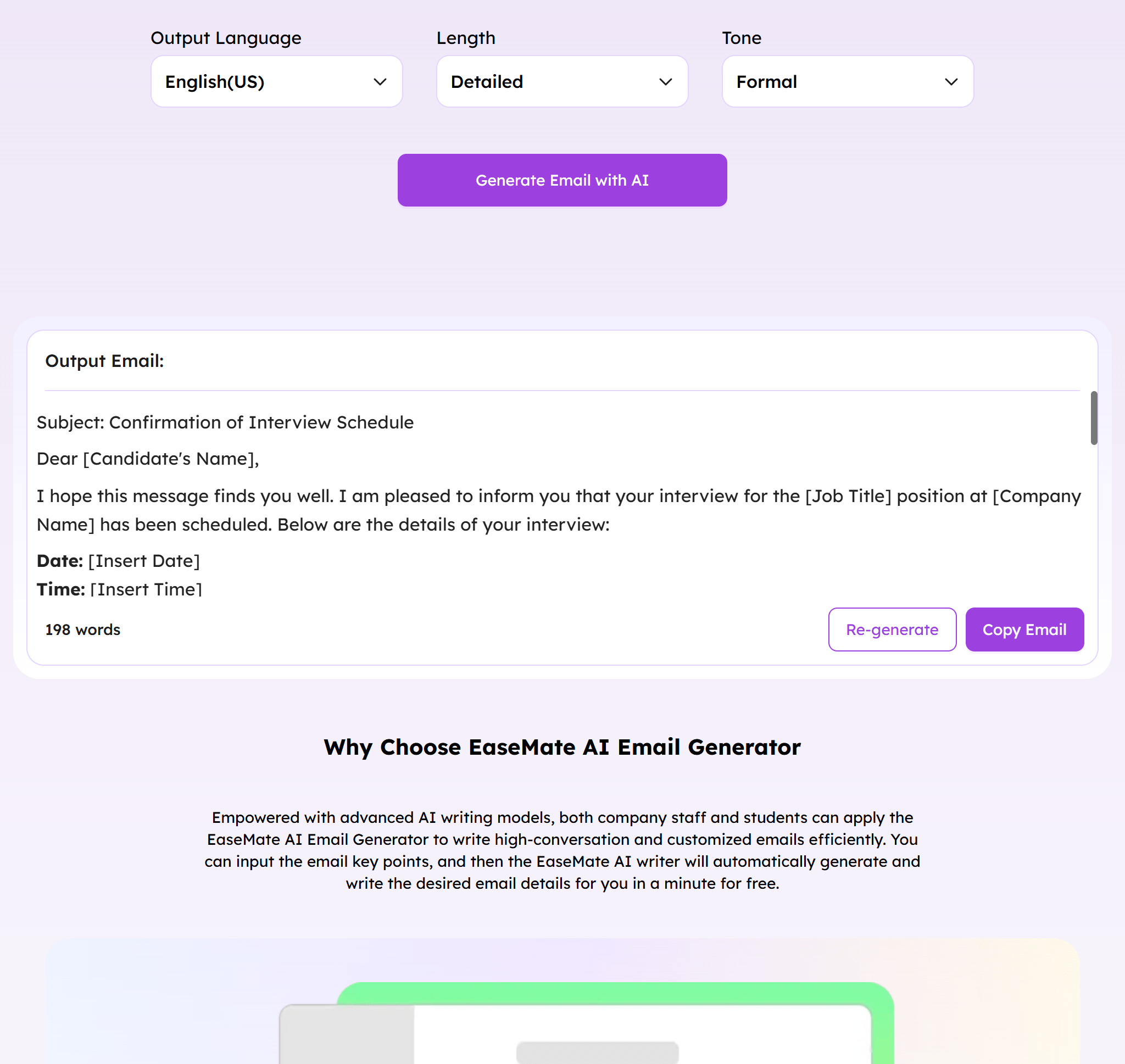Click the chevron arrow in Length box
Screen dimensions: 1125x1064
pyautogui.click(x=666, y=82)
